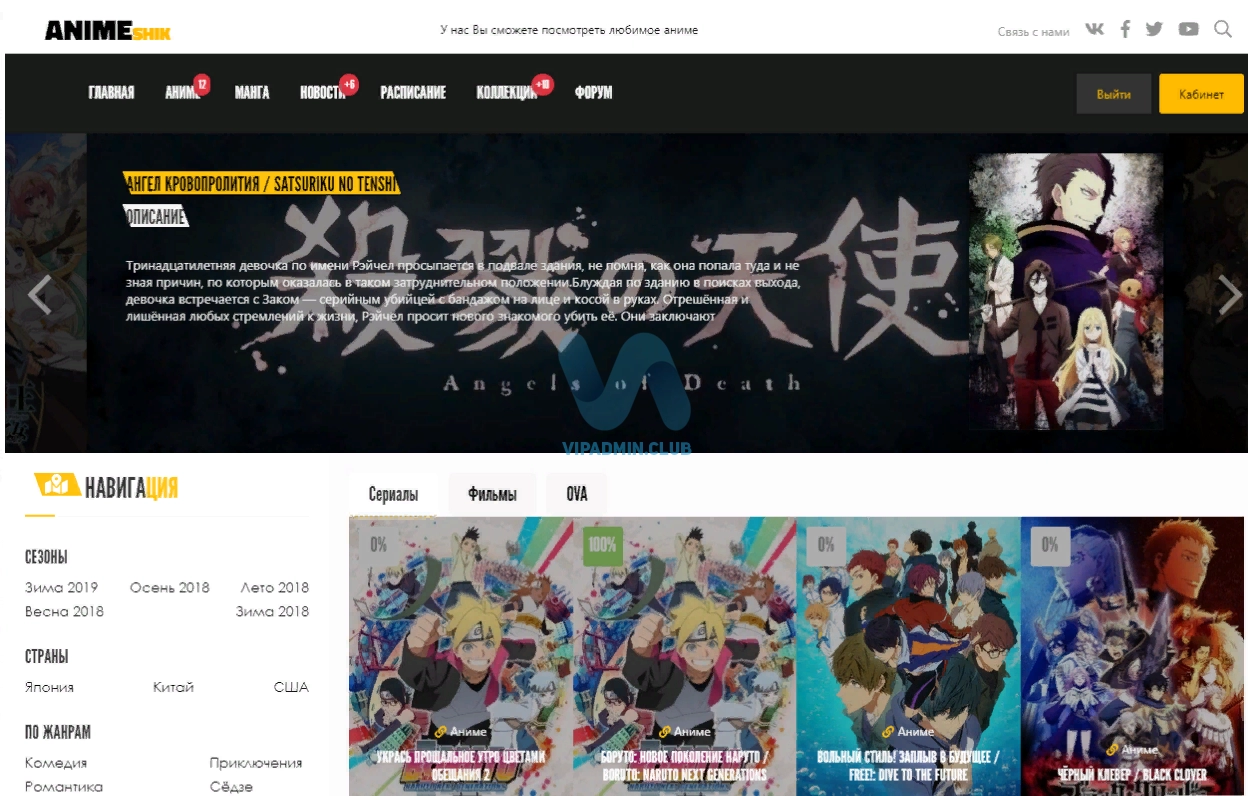Open the Манга menu item

(252, 93)
